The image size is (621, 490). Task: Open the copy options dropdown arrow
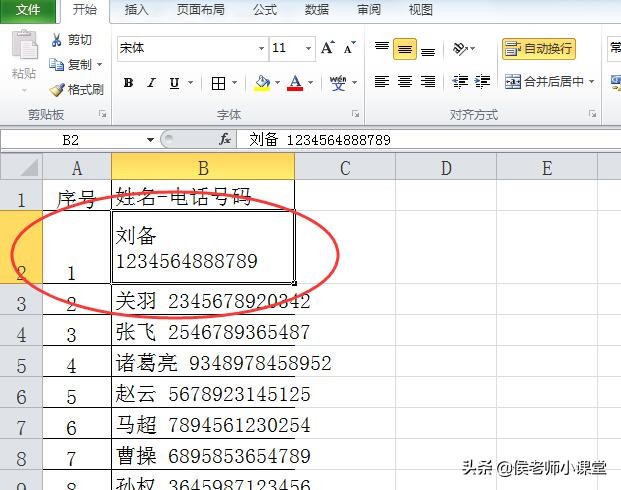click(x=99, y=64)
